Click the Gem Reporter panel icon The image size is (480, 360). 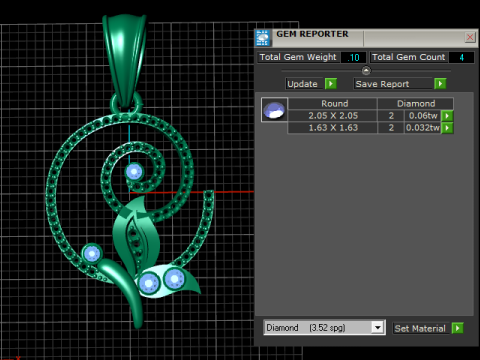(262, 38)
